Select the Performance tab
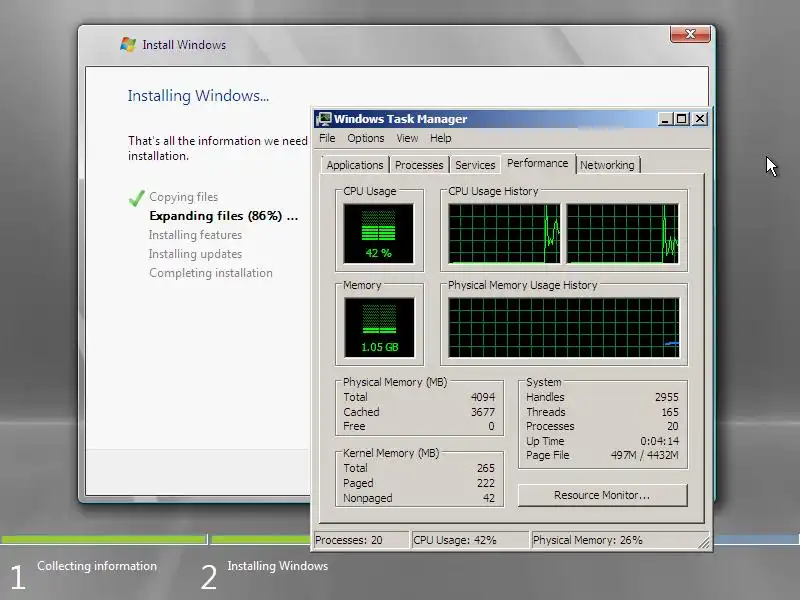The image size is (800, 600). pyautogui.click(x=537, y=163)
